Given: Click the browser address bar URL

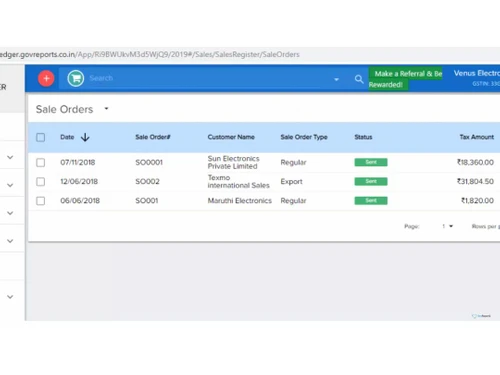Looking at the screenshot, I should pos(150,54).
